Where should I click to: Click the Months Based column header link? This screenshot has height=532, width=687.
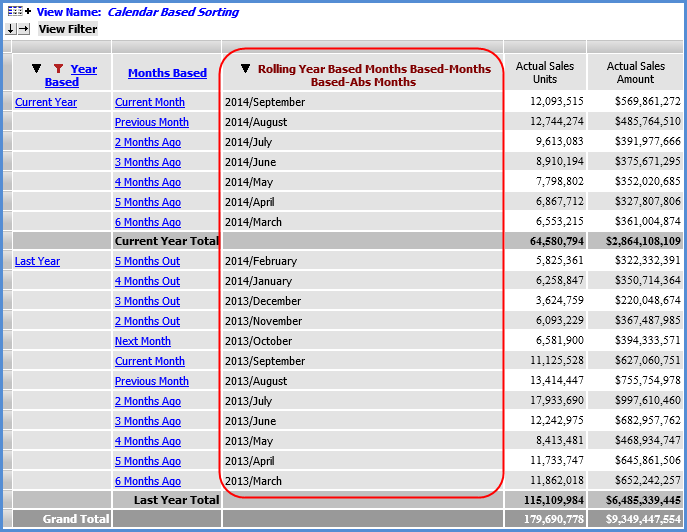(167, 73)
